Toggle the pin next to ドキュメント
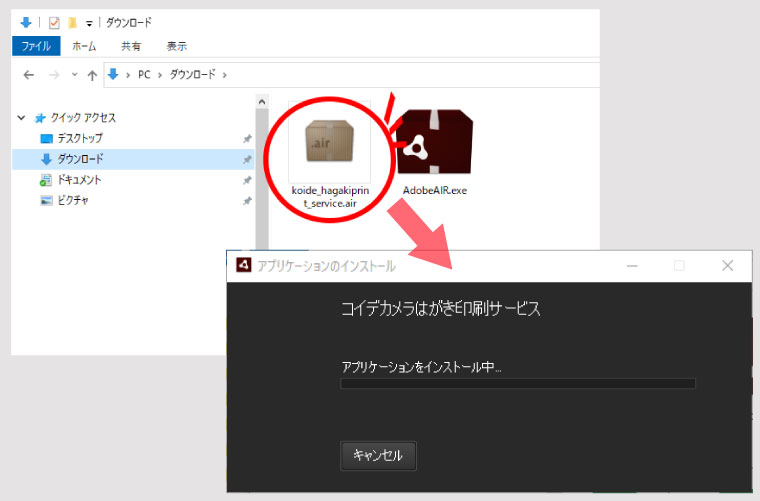The height and width of the screenshot is (501, 760). [x=247, y=180]
